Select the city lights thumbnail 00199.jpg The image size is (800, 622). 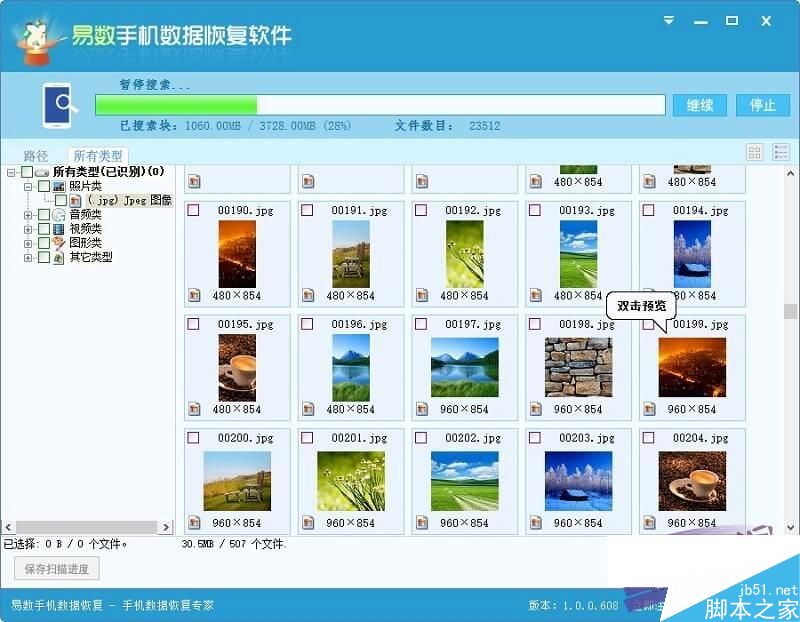coord(692,367)
